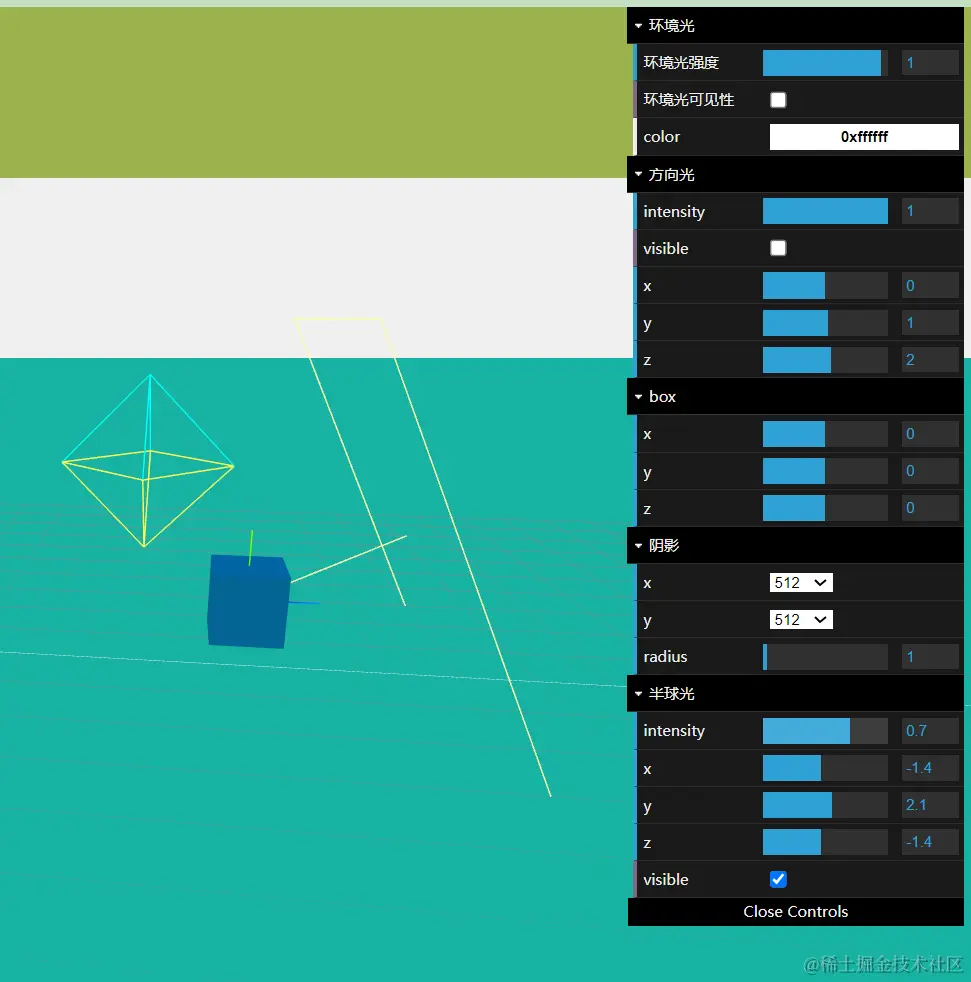Select the 方向光 x value field
Viewport: 971px width, 982px height.
coord(930,286)
